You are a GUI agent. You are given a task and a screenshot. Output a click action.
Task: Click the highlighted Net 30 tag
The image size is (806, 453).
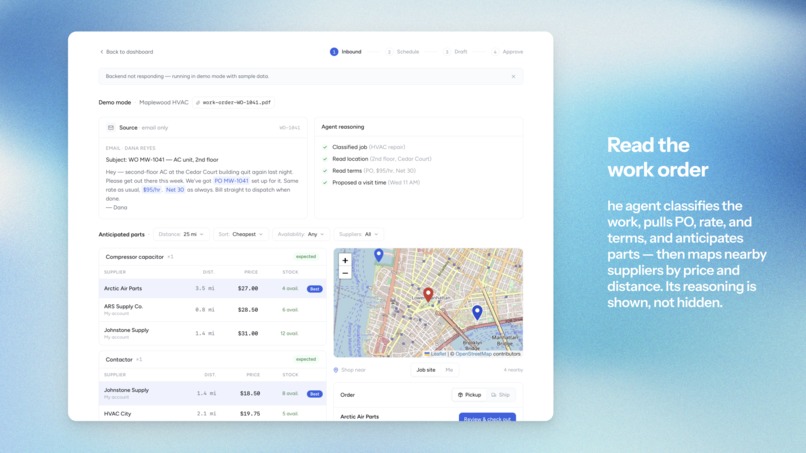175,190
